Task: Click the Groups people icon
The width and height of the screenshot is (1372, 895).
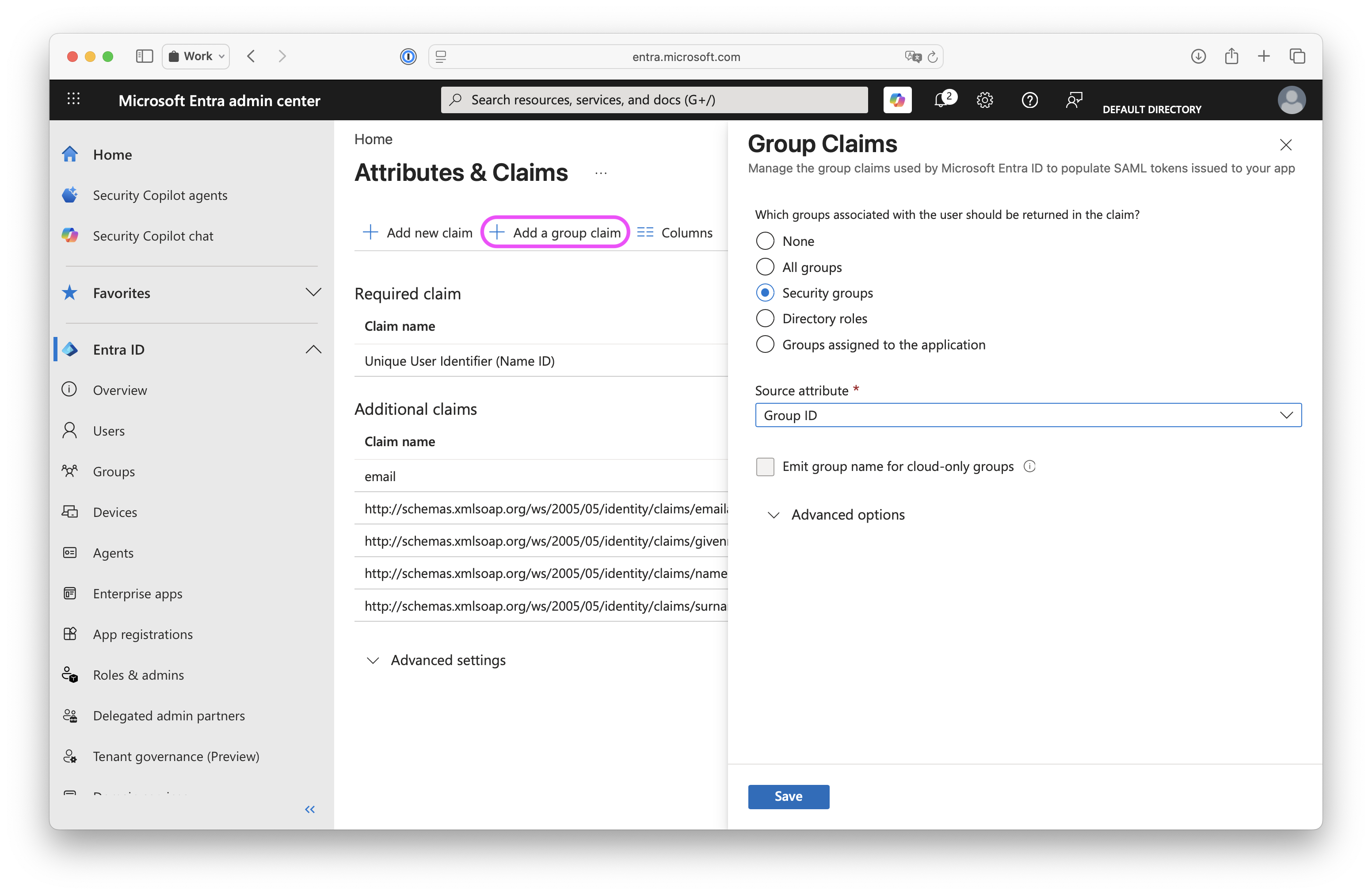Action: pyautogui.click(x=70, y=471)
